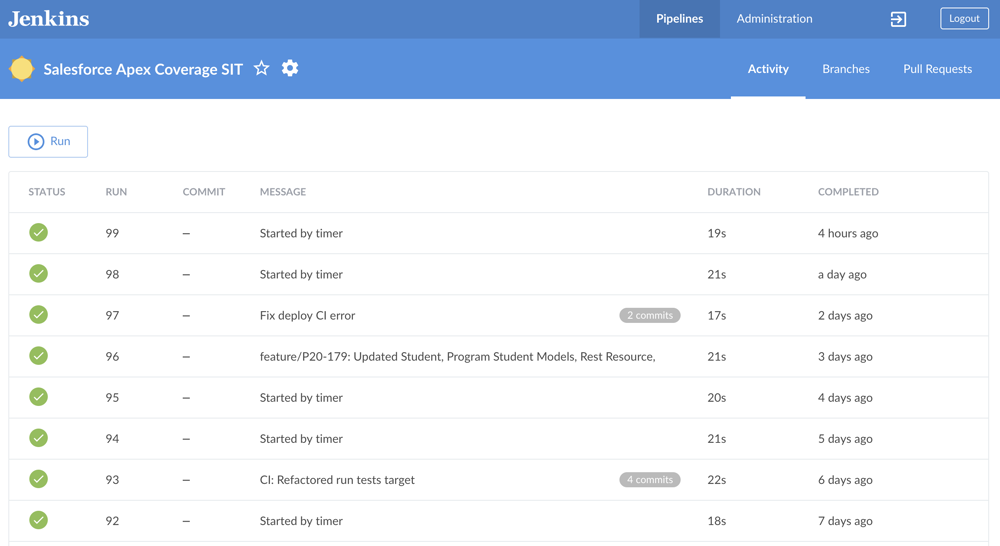Viewport: 1000px width, 546px height.
Task: Click the Jenkins logo
Action: coord(48,18)
